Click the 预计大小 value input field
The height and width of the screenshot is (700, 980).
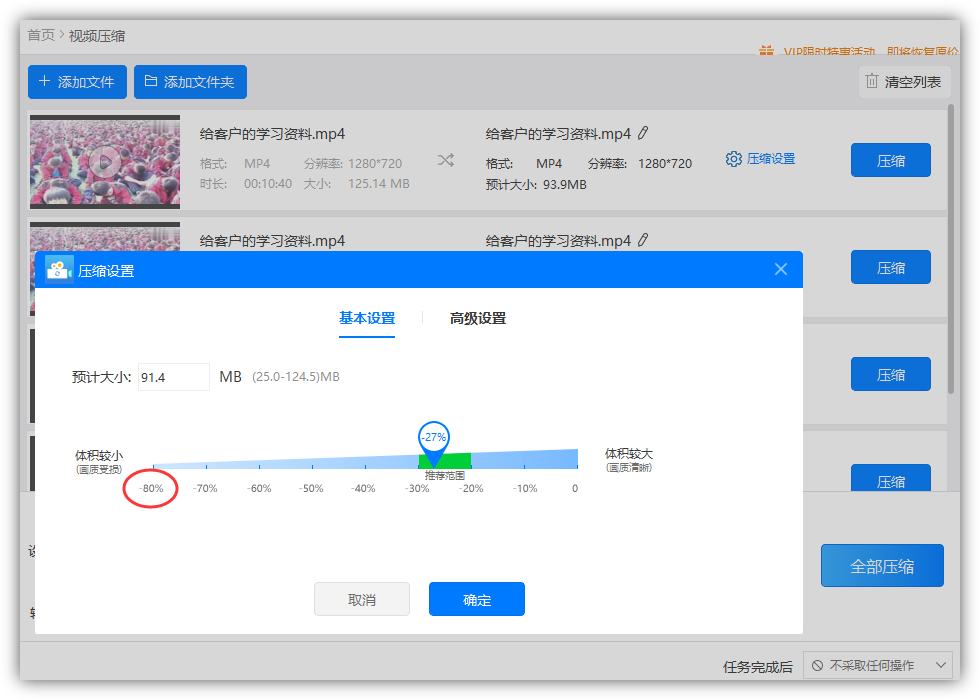coord(172,376)
